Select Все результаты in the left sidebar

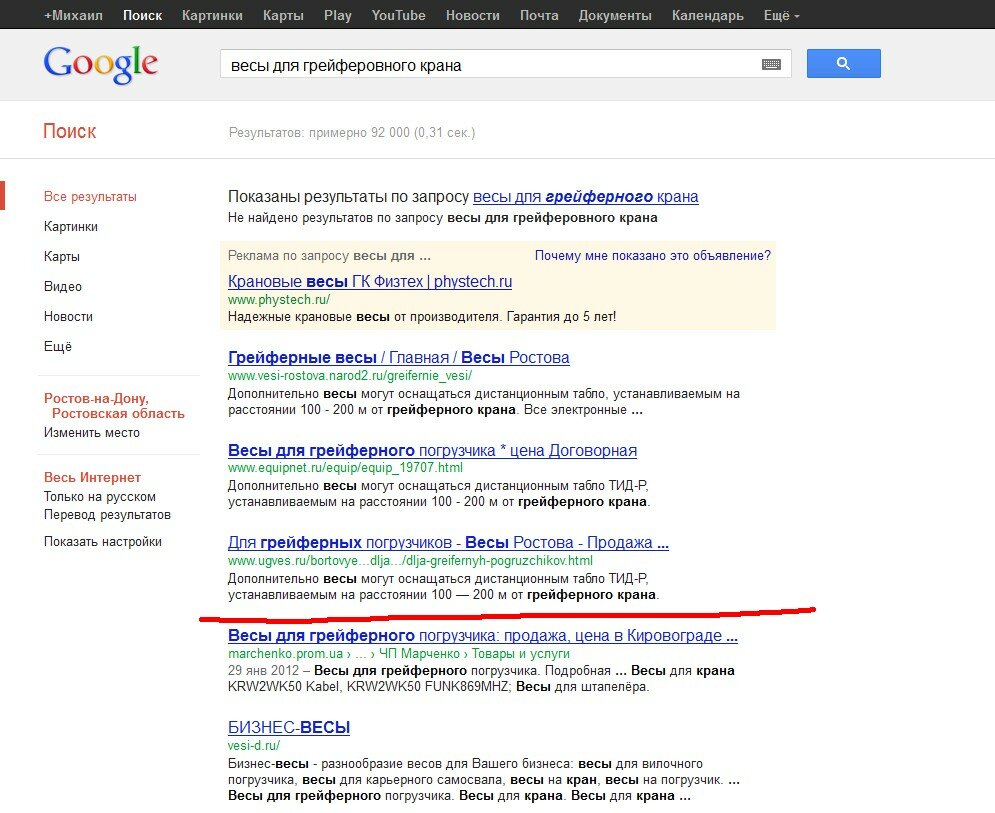[x=90, y=197]
